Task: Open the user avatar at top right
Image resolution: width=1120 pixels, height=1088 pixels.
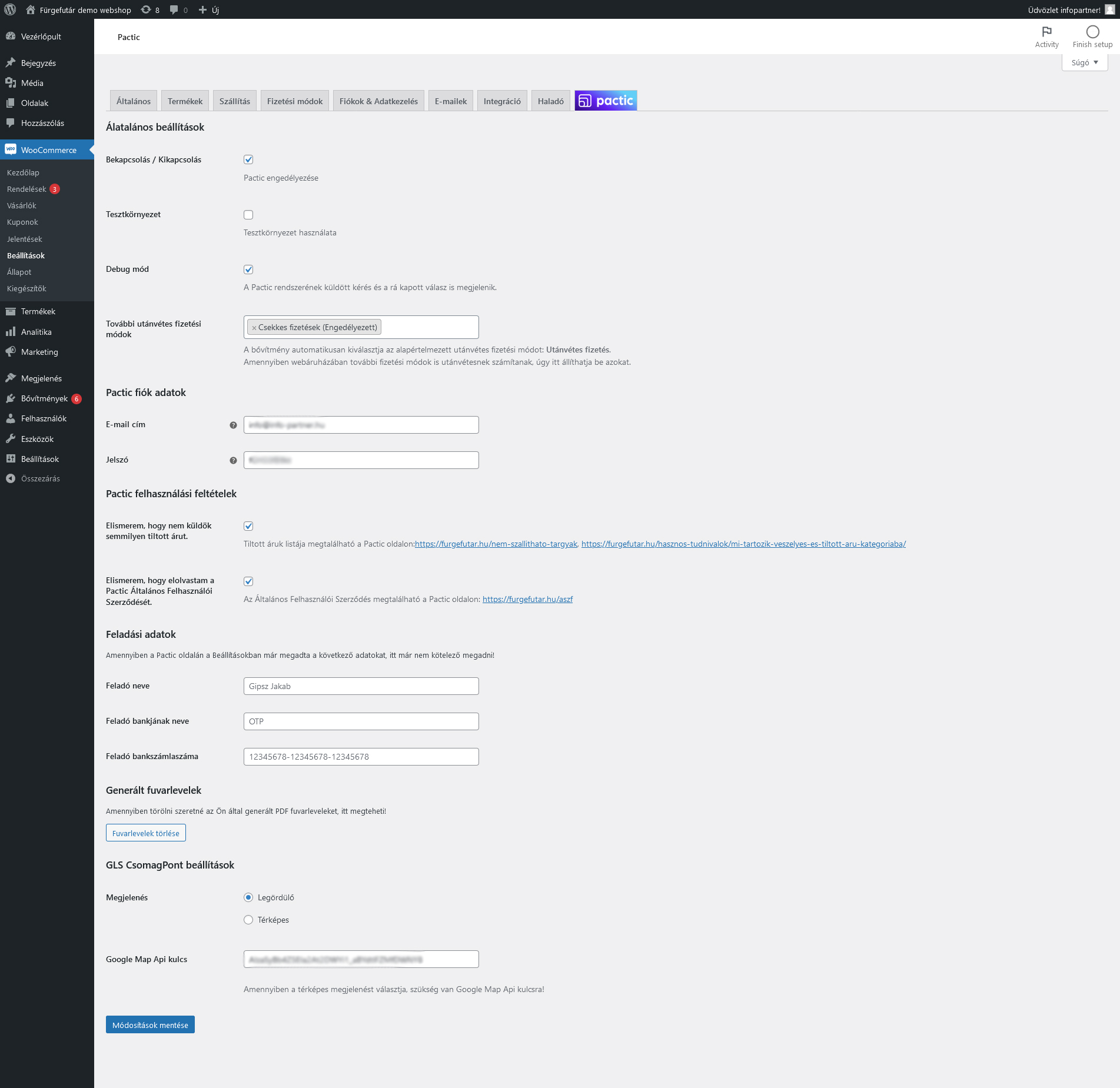Action: coord(1110,9)
